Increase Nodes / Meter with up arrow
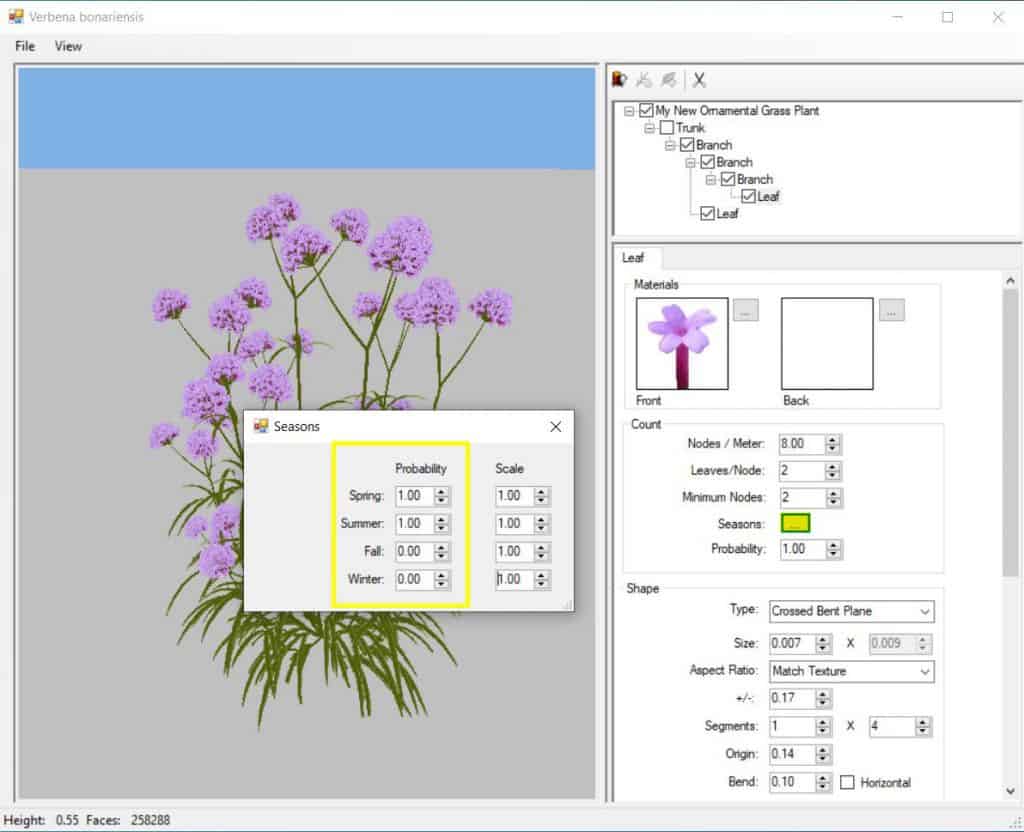1024x832 pixels. (x=832, y=440)
